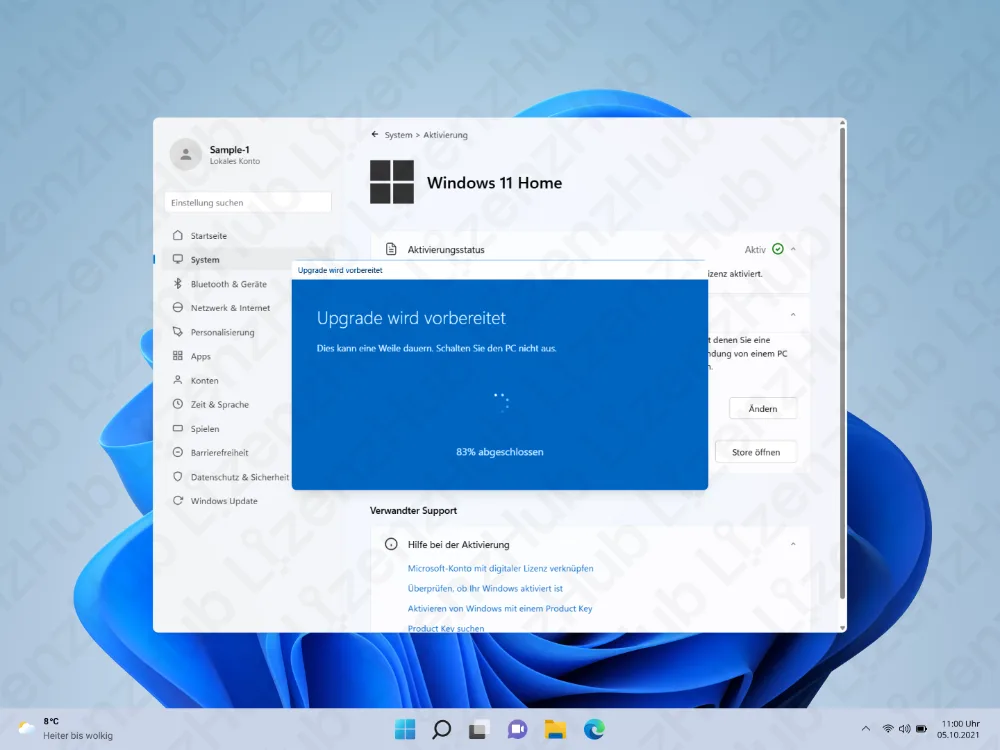Click the Aktivierungsstatus document icon
1000x750 pixels.
click(392, 249)
